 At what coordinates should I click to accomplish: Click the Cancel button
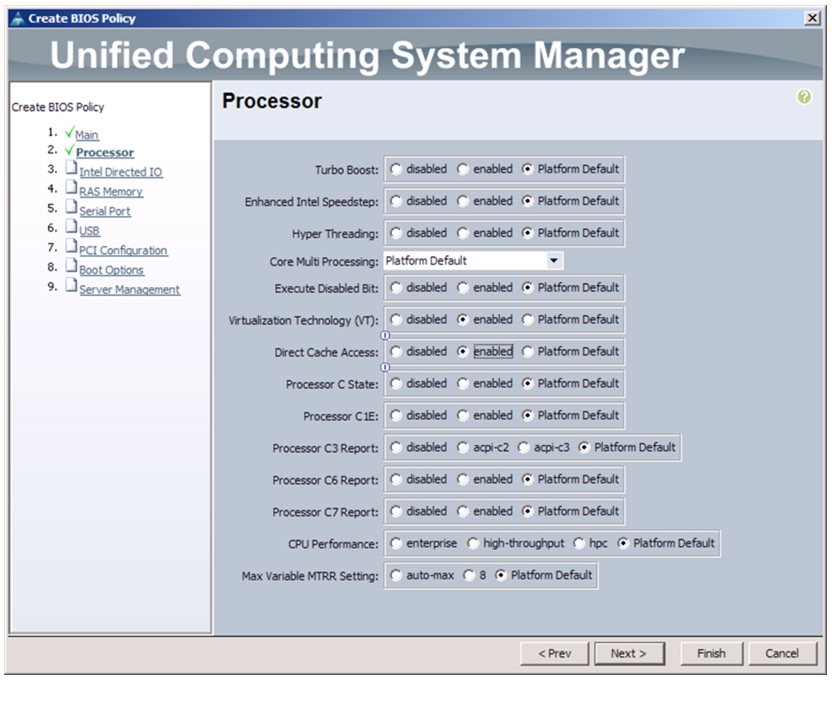coord(782,653)
